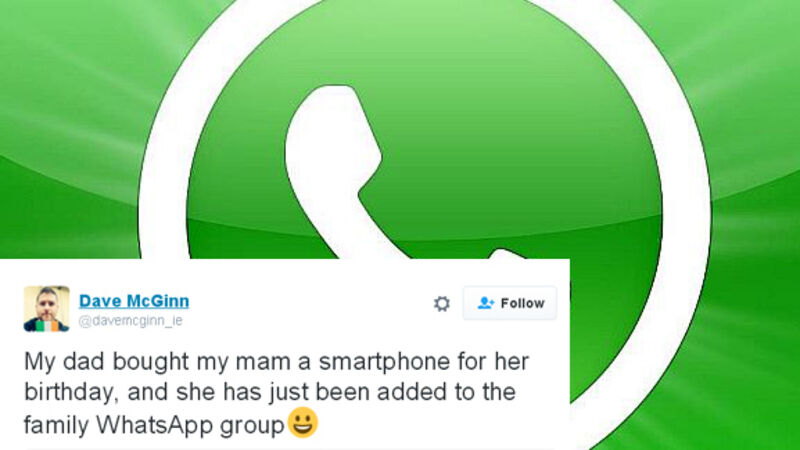Open Dave McGinn's profile avatar
Viewport: 800px width, 450px height.
(x=46, y=309)
